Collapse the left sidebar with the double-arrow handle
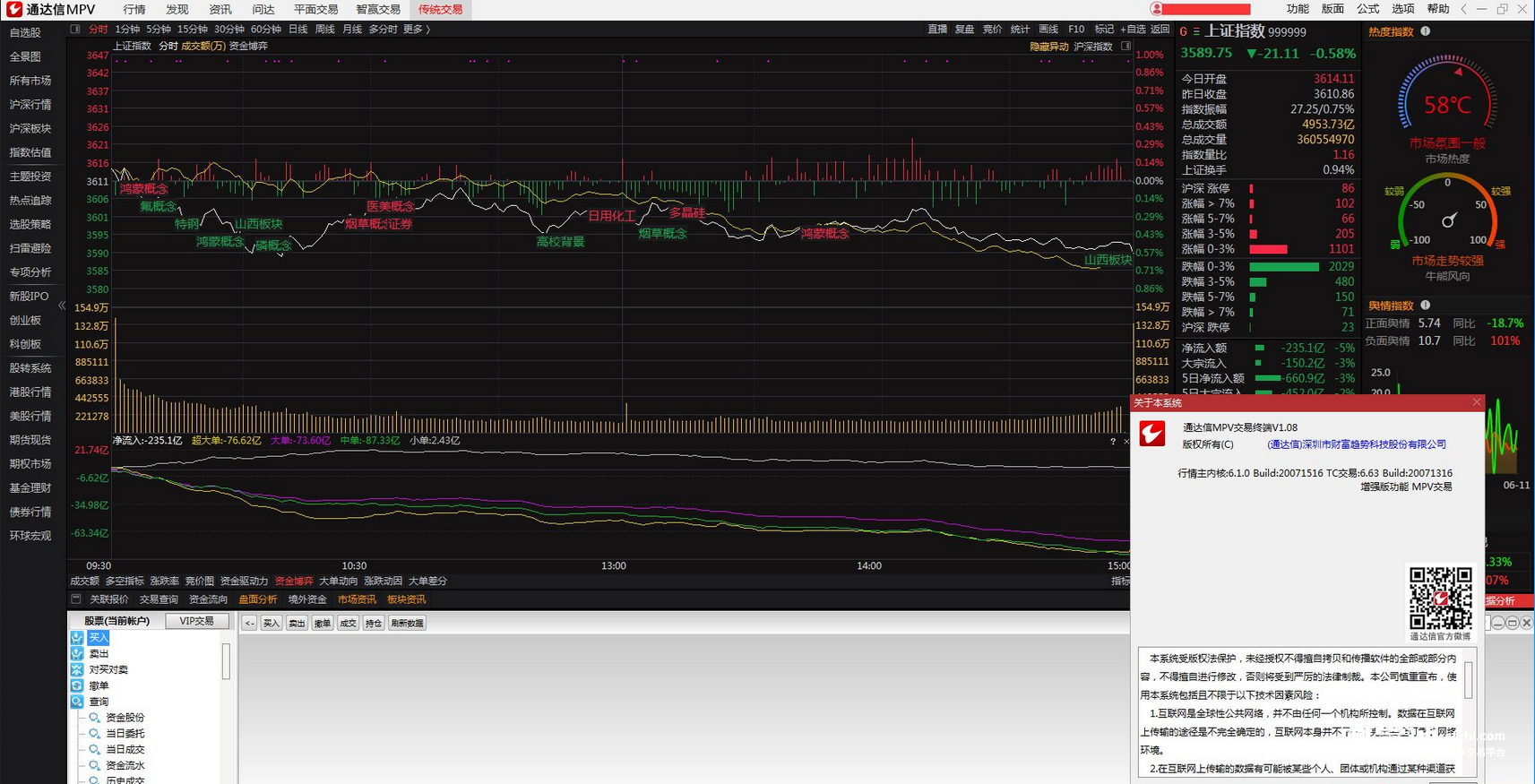 click(x=62, y=306)
